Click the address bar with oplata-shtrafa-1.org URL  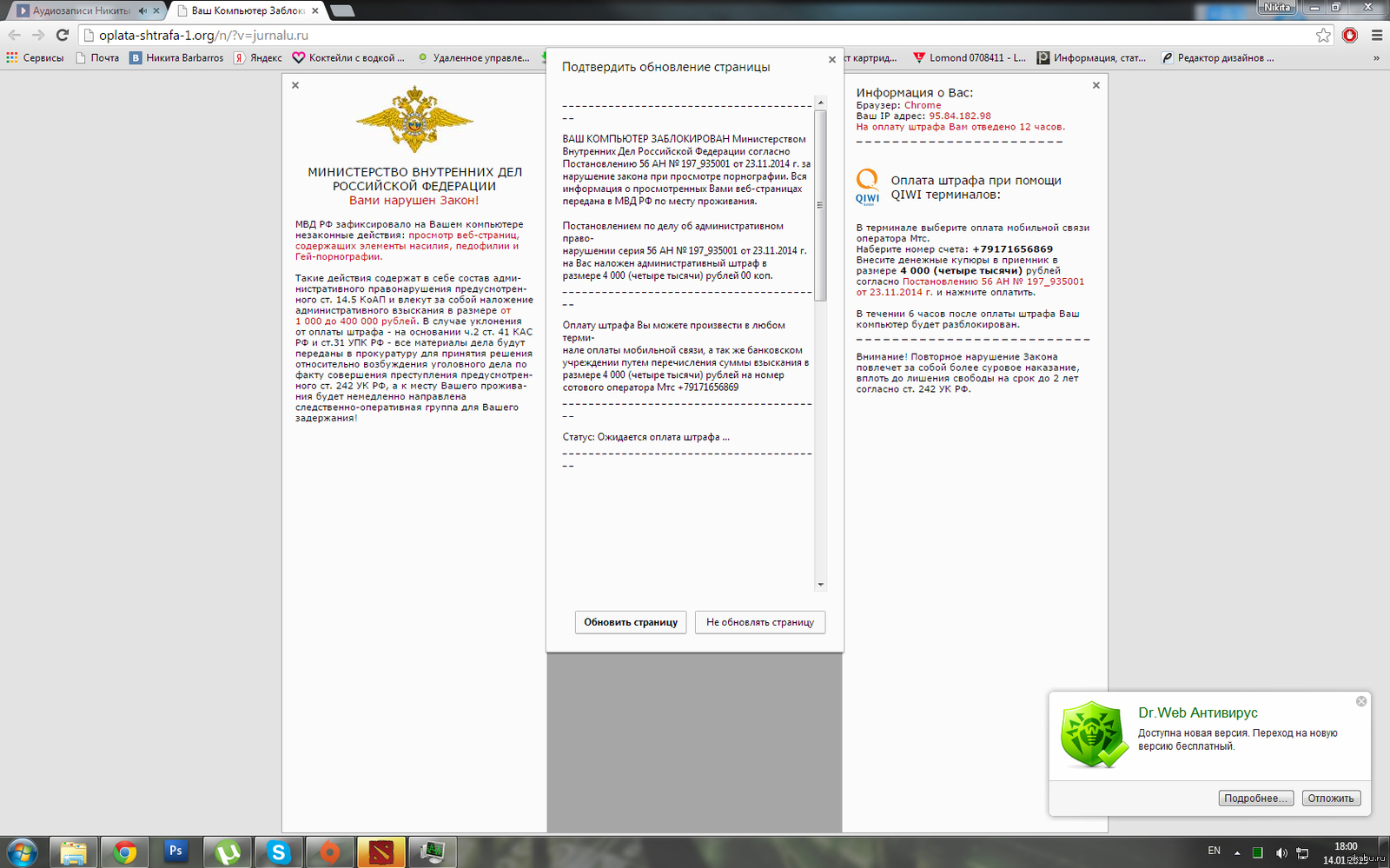click(695, 36)
